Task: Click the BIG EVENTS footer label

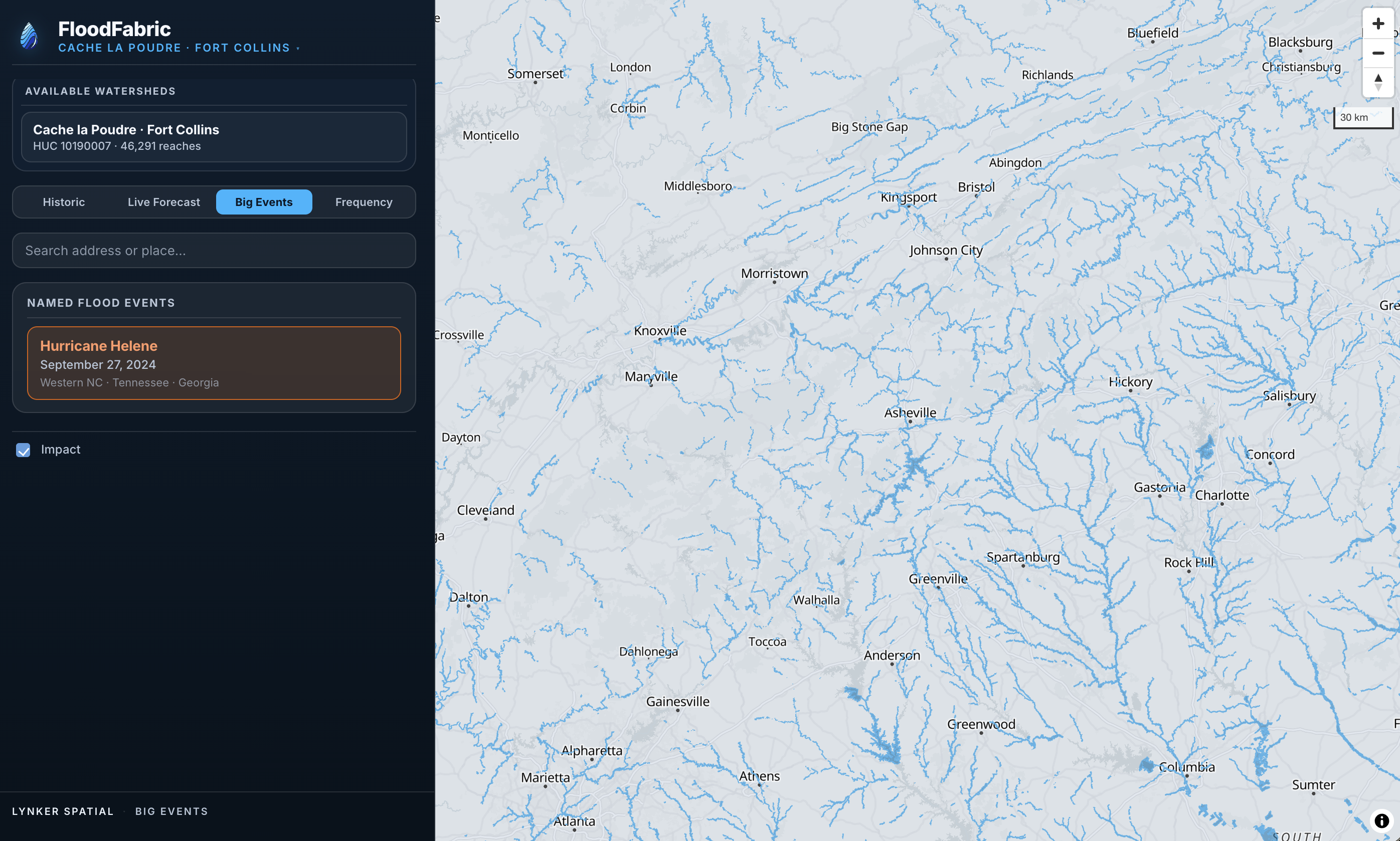Action: 171,811
